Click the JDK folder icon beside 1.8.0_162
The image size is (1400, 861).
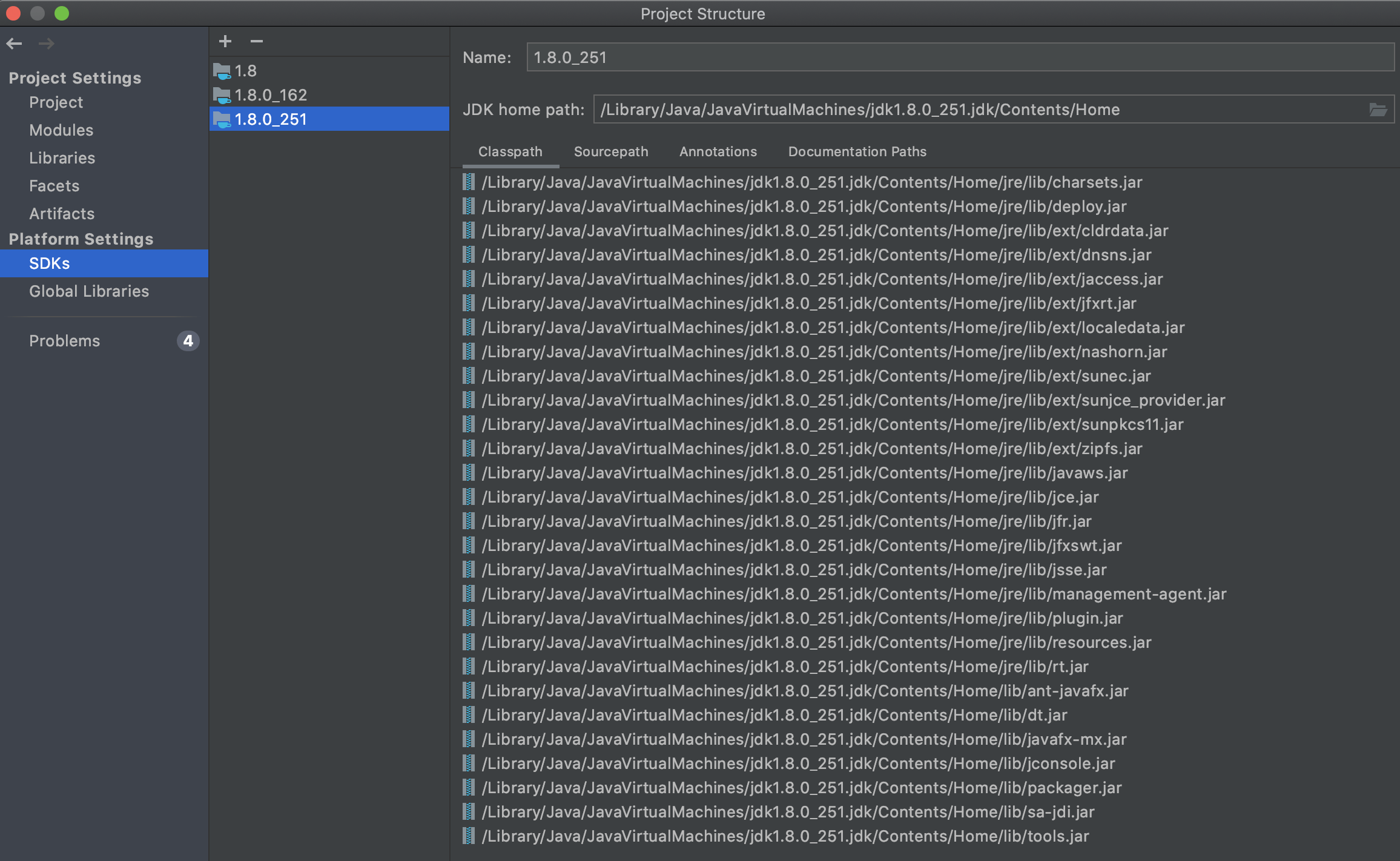(x=222, y=94)
